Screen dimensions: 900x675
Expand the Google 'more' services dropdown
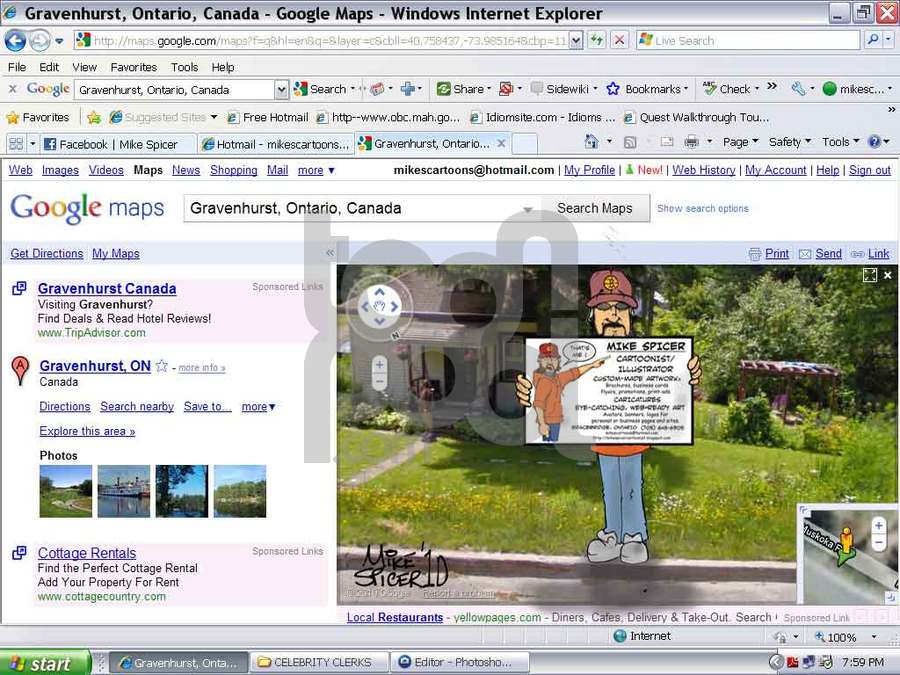coord(316,170)
